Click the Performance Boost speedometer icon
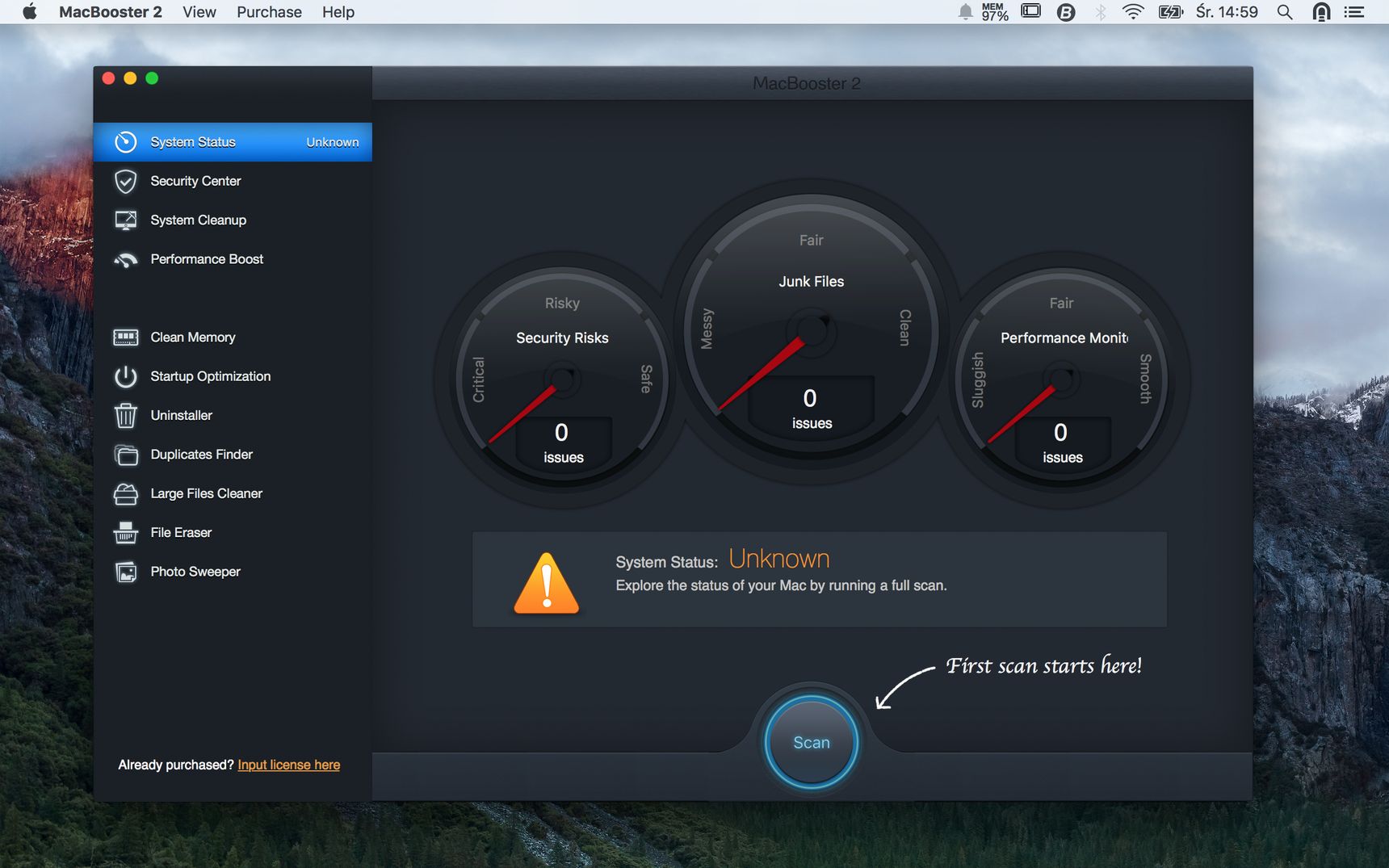 coord(125,260)
